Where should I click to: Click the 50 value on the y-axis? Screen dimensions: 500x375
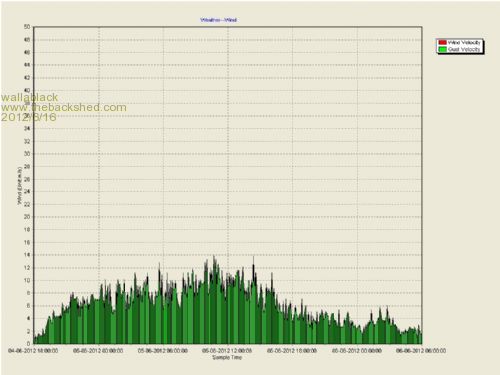click(x=27, y=27)
